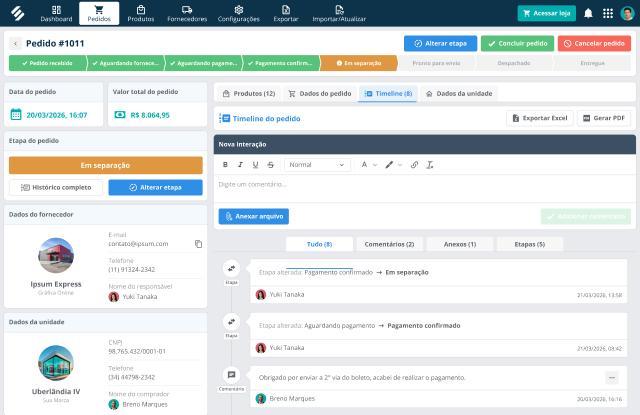
Task: Select the Pagamento confirmado stage
Action: click(x=281, y=63)
